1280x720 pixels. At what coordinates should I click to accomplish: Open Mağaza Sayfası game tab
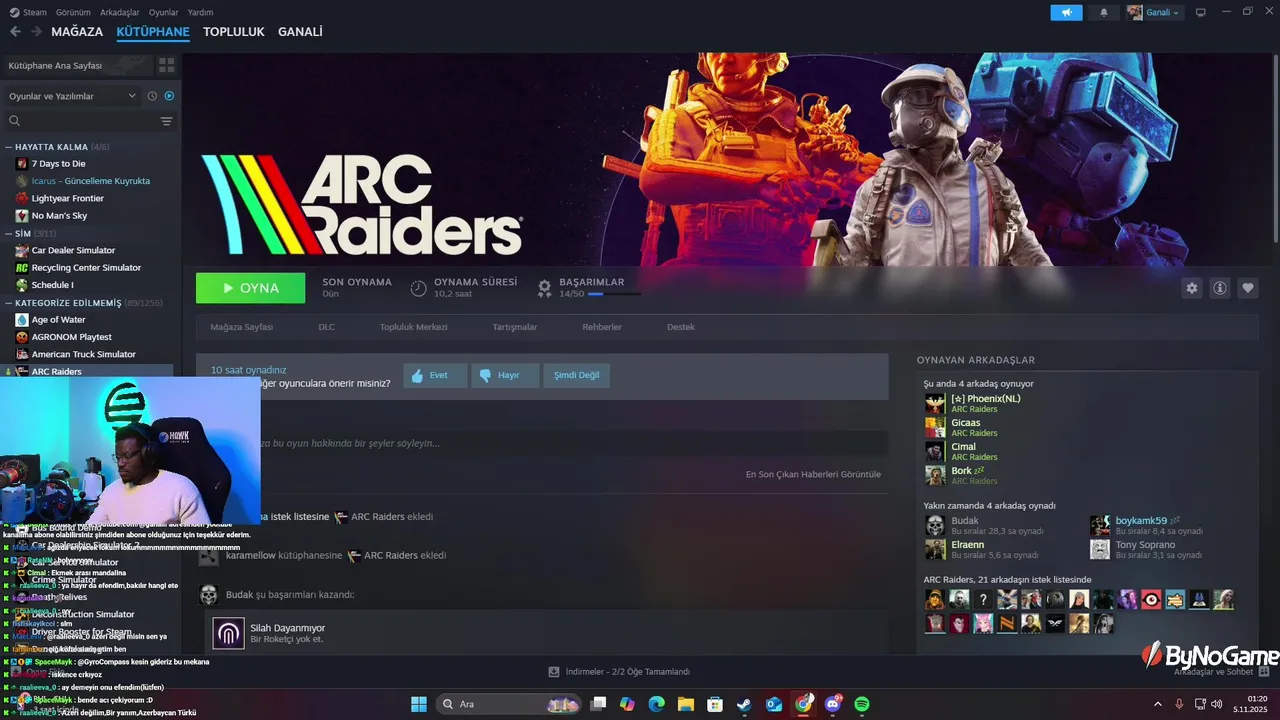tap(241, 327)
